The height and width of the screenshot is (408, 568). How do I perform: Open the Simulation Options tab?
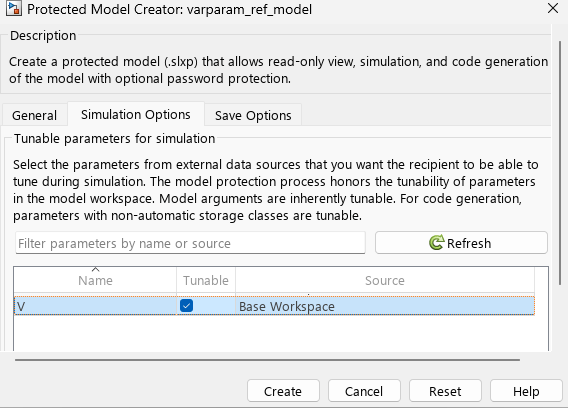136,115
